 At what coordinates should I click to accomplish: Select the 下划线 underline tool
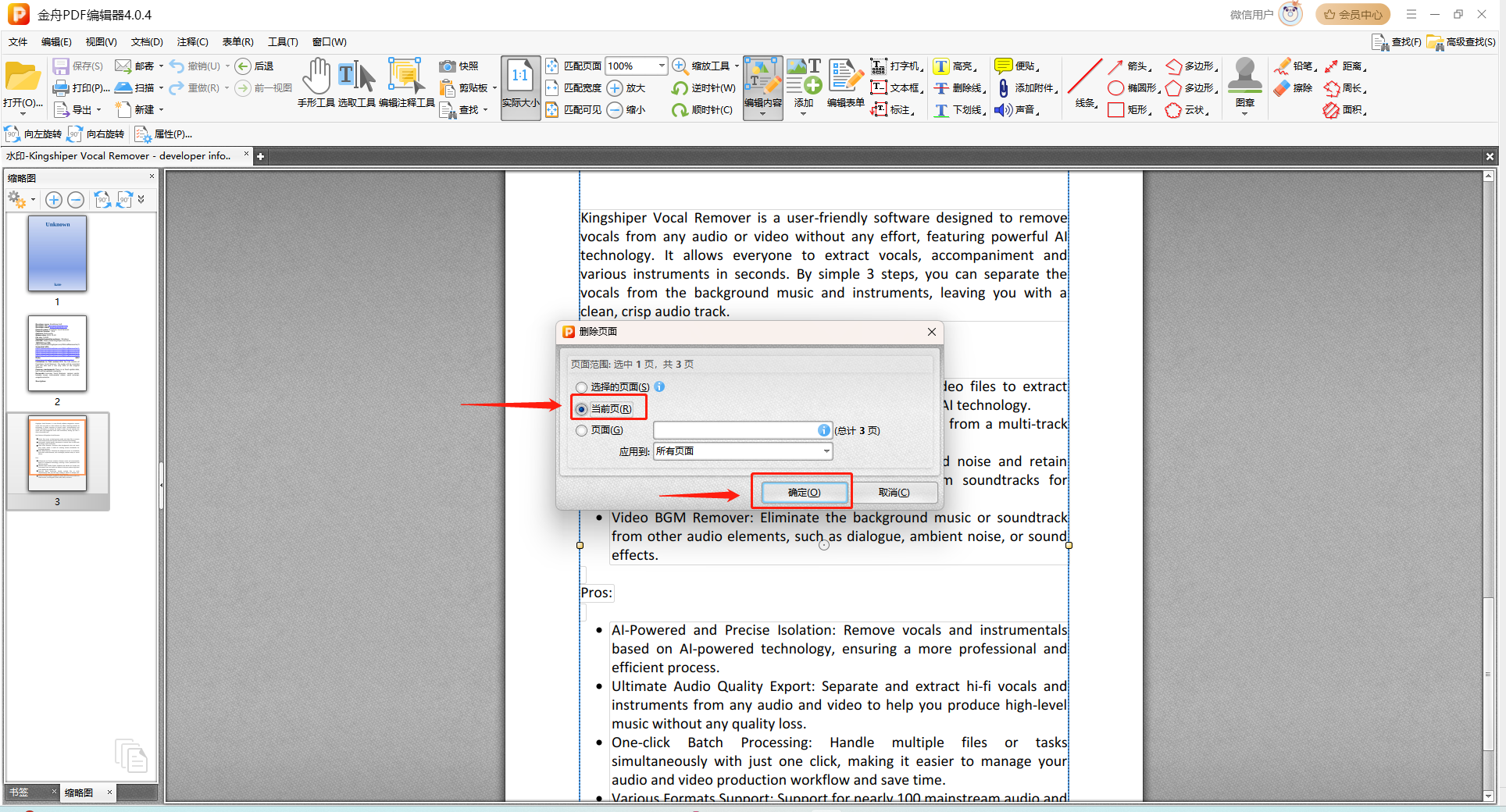[x=960, y=110]
